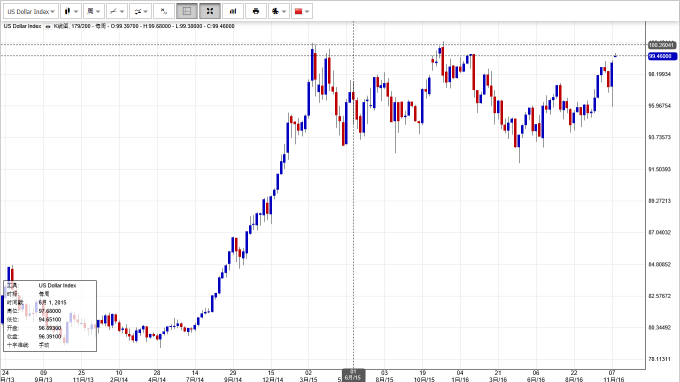The image size is (680, 382).
Task: Open the Chinese flag language dropdown
Action: click(x=301, y=11)
